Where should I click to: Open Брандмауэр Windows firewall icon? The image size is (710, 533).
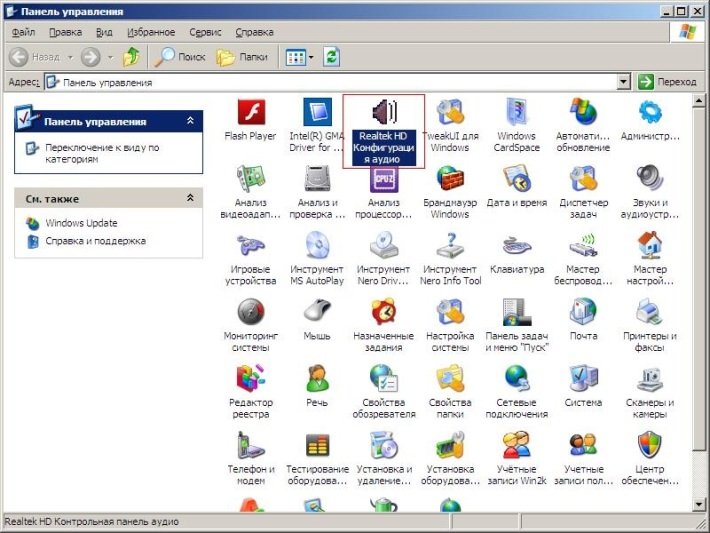tap(450, 180)
